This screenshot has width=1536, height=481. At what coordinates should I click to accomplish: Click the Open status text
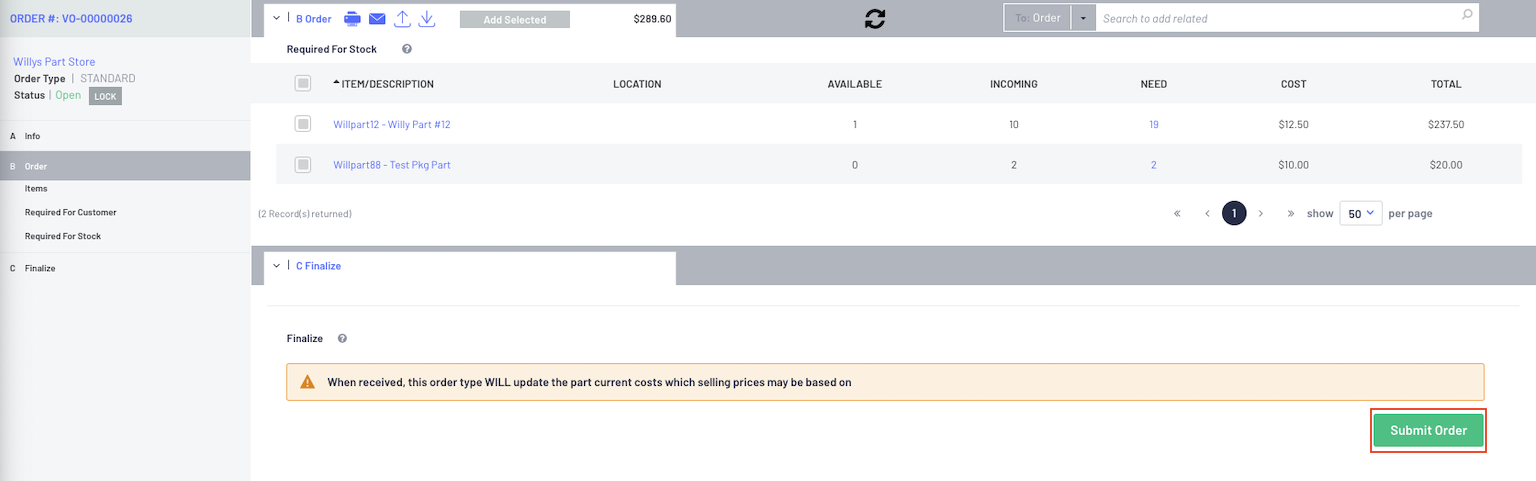[68, 95]
